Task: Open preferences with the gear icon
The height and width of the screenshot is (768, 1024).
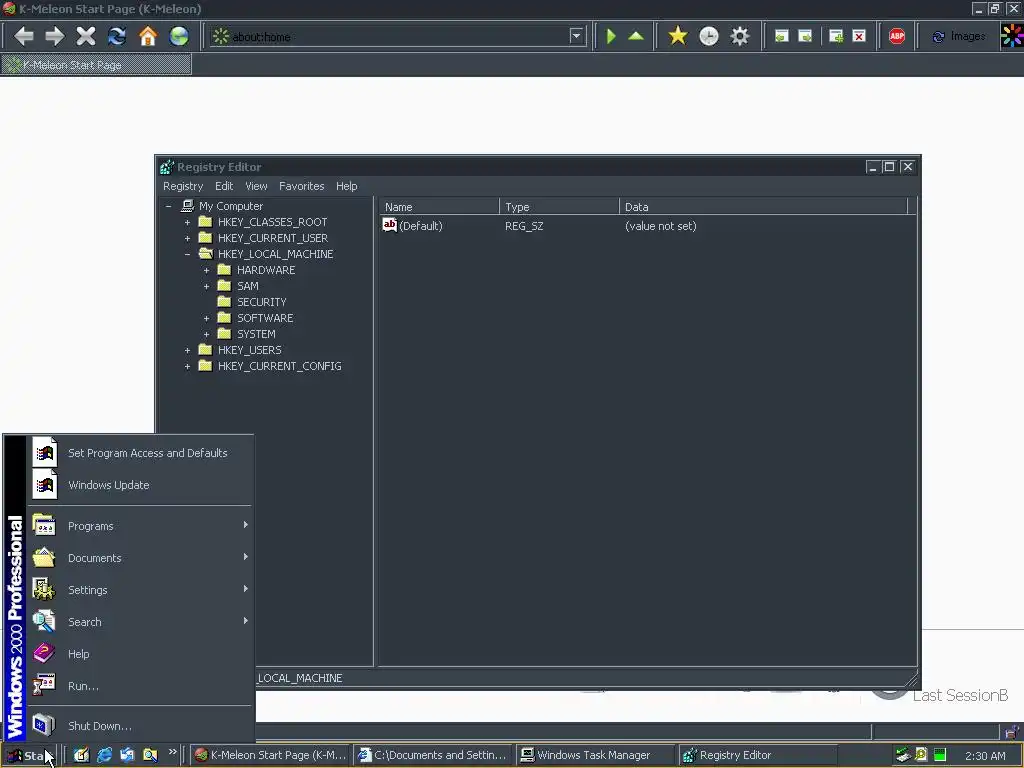Action: click(x=740, y=36)
